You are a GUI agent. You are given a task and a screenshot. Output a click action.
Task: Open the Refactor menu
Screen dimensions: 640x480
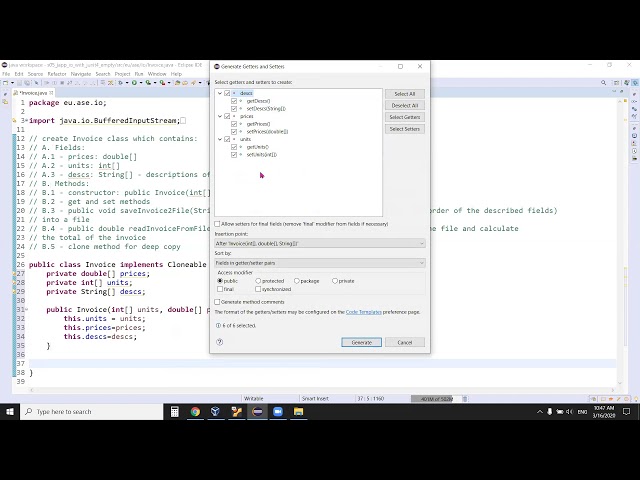57,74
